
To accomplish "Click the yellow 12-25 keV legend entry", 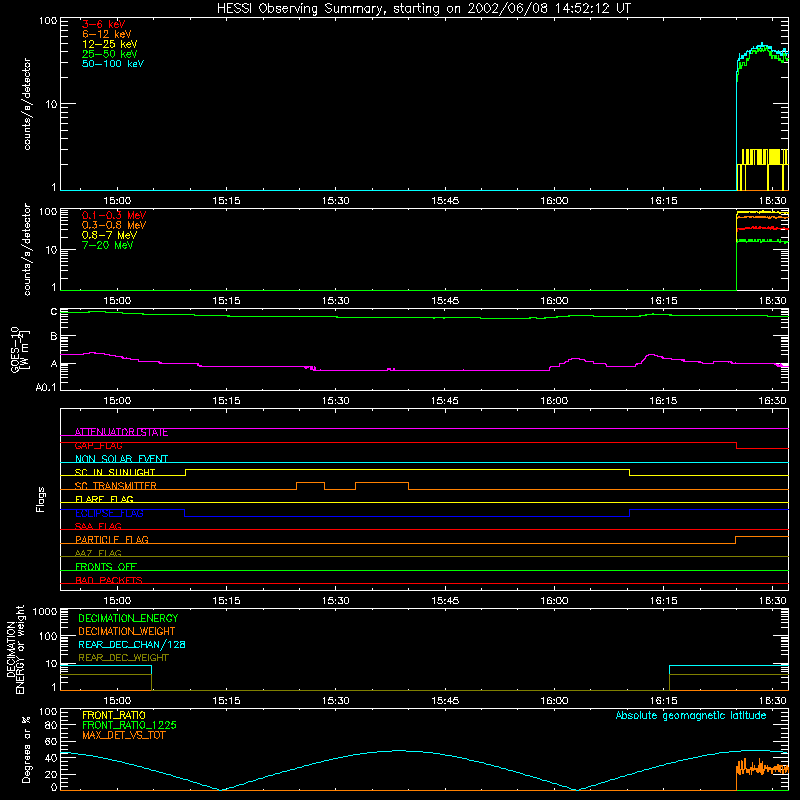I will click(x=109, y=44).
